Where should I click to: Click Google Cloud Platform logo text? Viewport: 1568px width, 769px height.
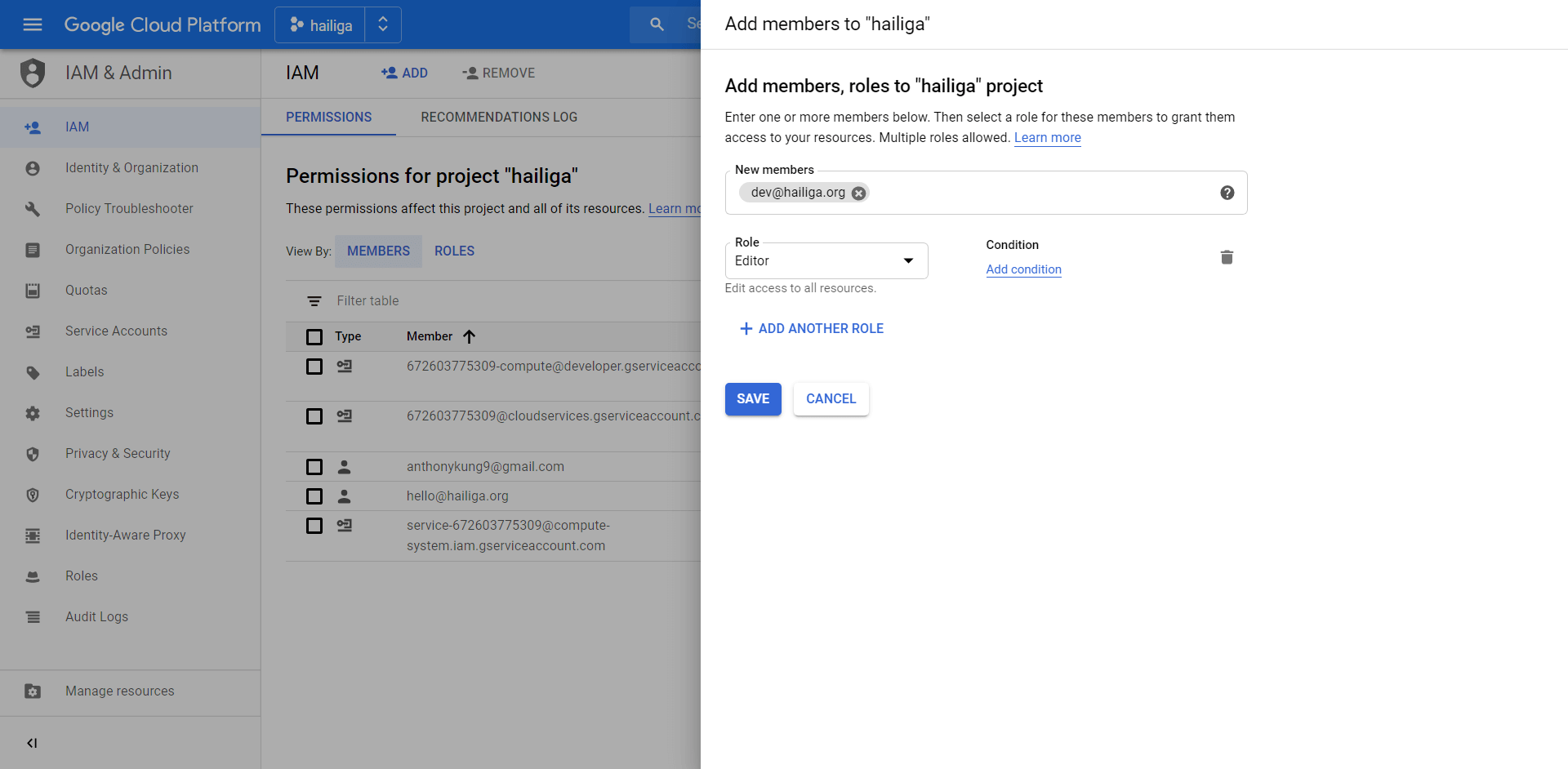(163, 25)
